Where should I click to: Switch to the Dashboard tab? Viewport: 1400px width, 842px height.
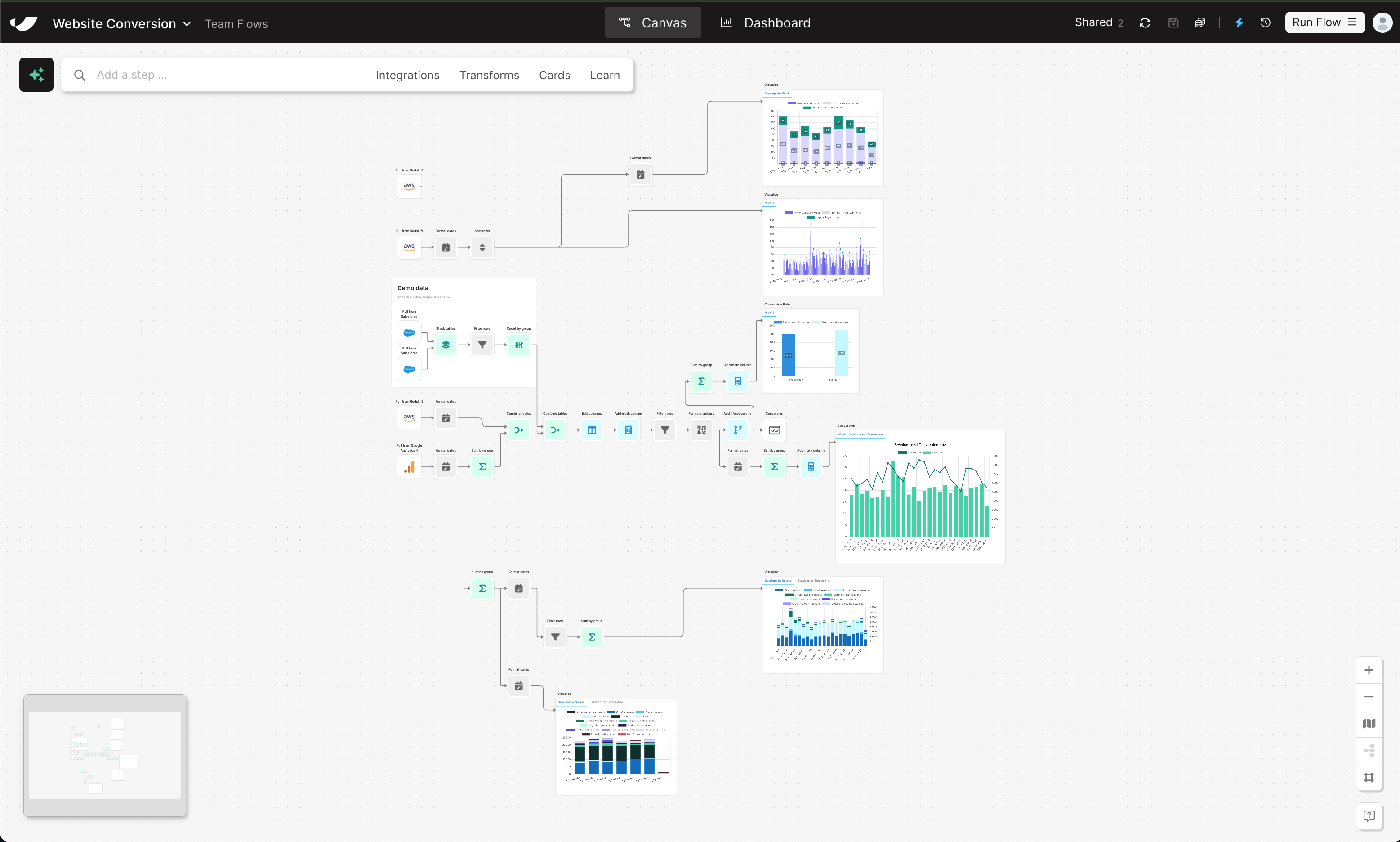[x=766, y=22]
